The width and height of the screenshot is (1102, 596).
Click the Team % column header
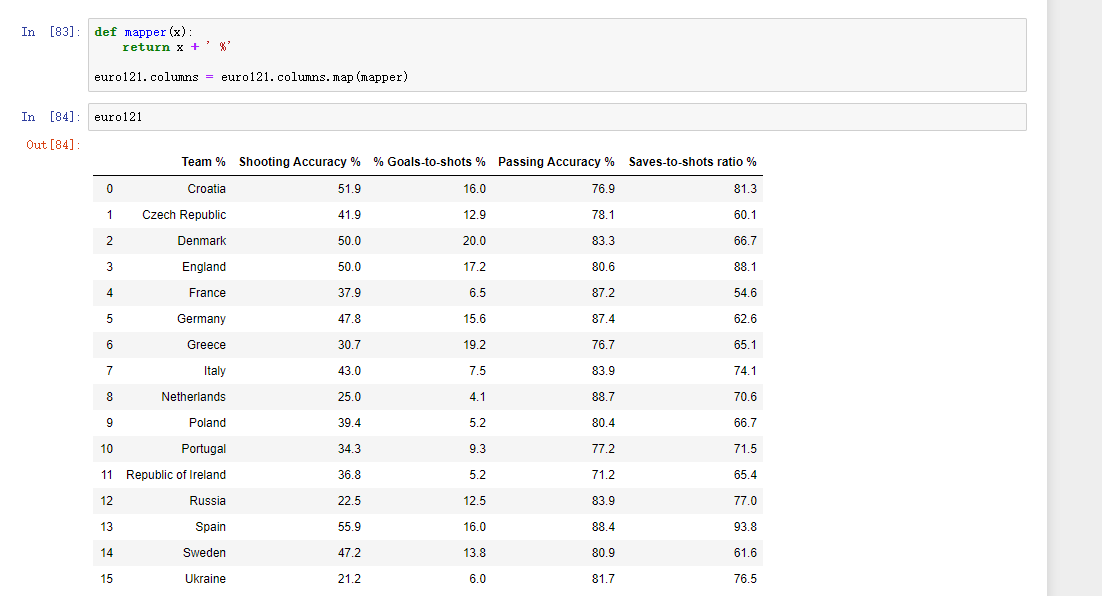(203, 162)
